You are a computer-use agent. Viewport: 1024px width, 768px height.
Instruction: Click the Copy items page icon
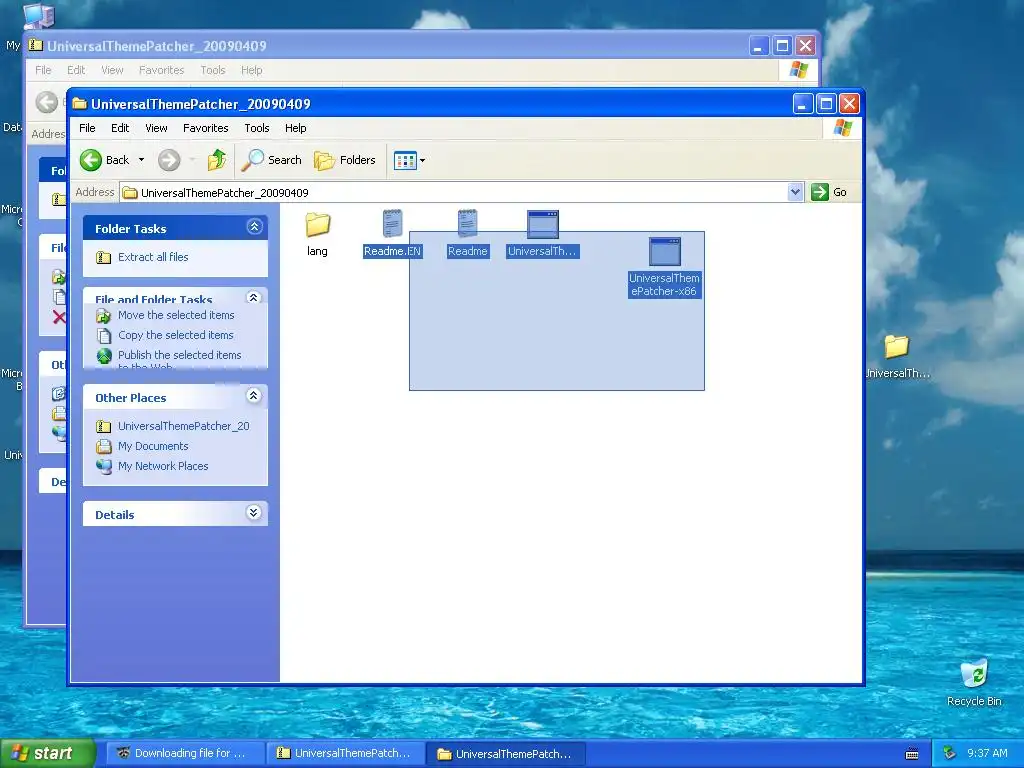(104, 336)
